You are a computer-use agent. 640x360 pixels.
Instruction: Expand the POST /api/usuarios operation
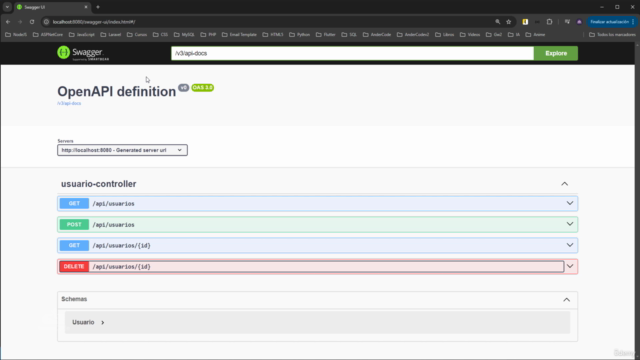pos(318,224)
